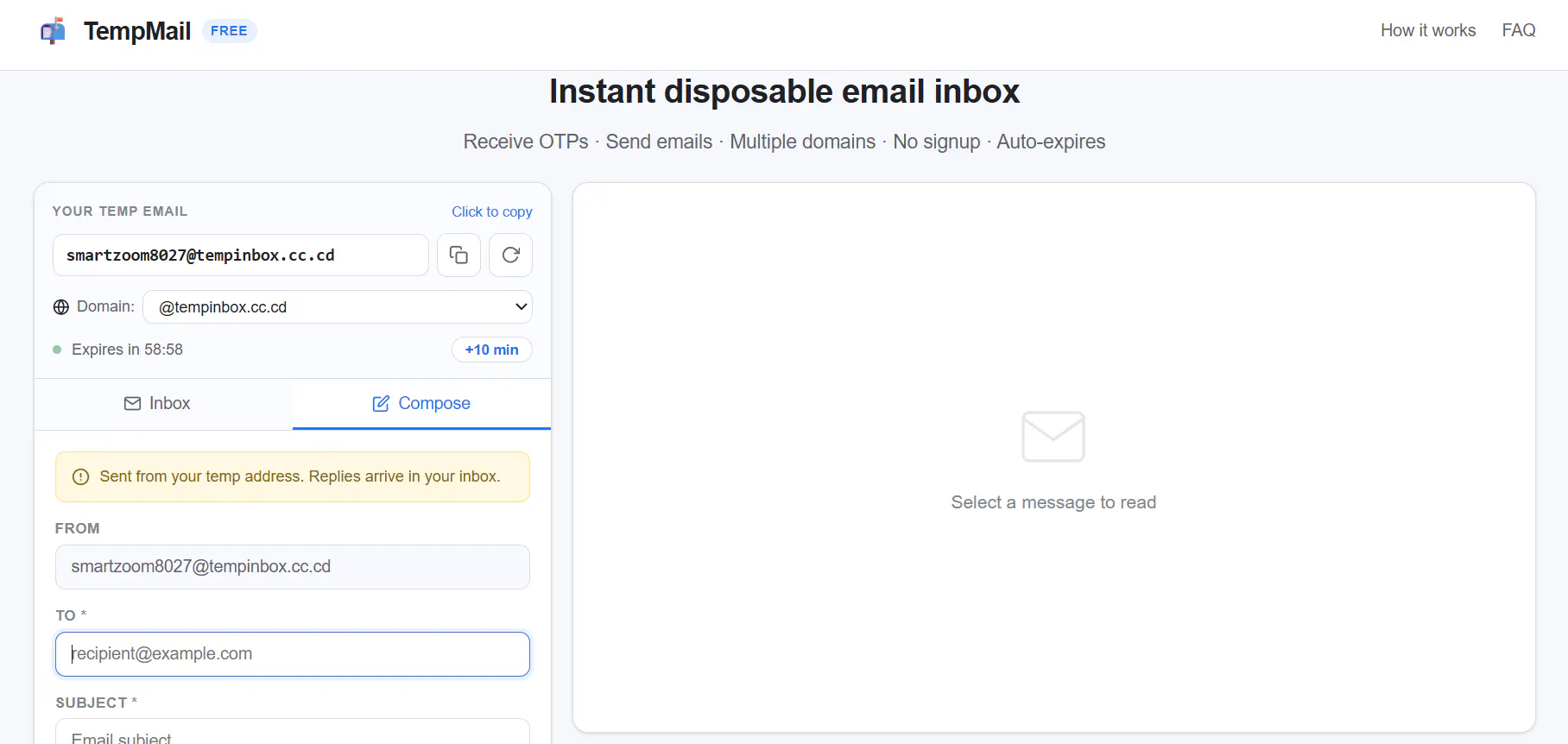Click the pencil icon in the Compose tab

pyautogui.click(x=381, y=404)
